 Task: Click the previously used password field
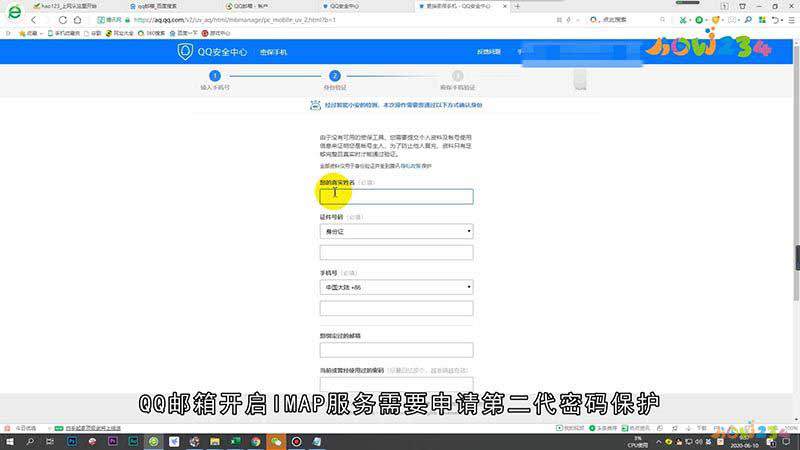tap(396, 385)
